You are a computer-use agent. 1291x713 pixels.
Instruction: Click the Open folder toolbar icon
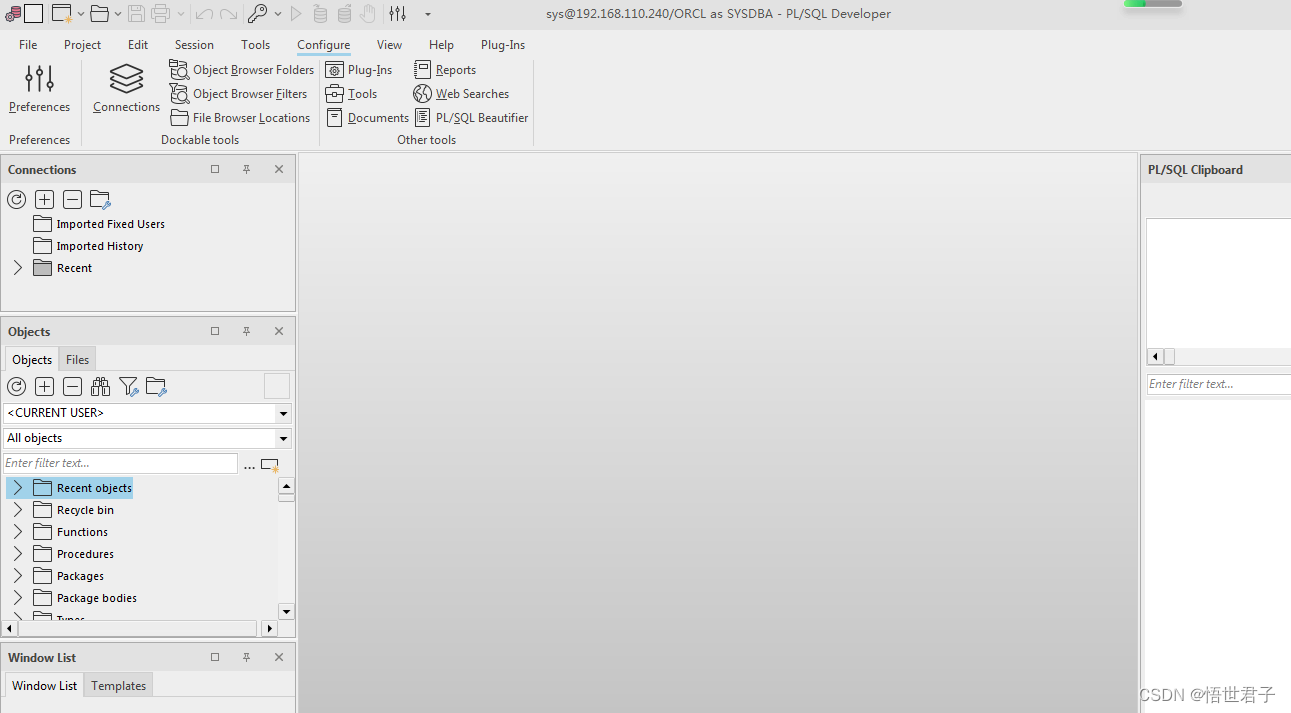(x=99, y=14)
